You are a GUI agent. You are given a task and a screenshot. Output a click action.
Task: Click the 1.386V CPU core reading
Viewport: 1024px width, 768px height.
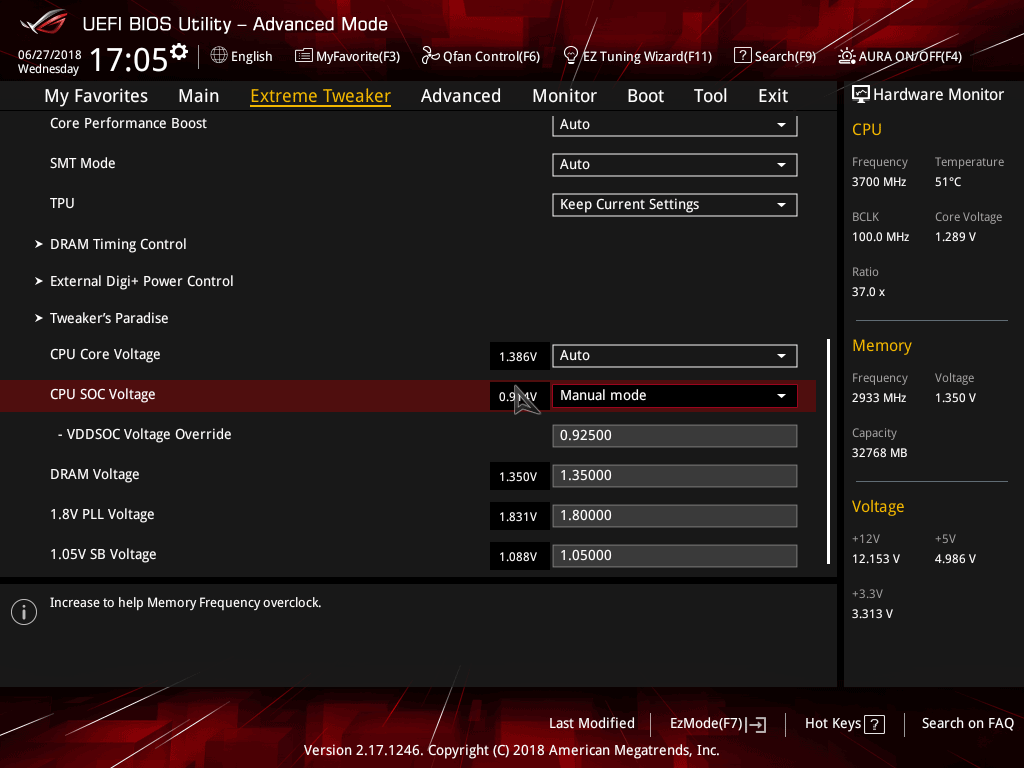(518, 357)
